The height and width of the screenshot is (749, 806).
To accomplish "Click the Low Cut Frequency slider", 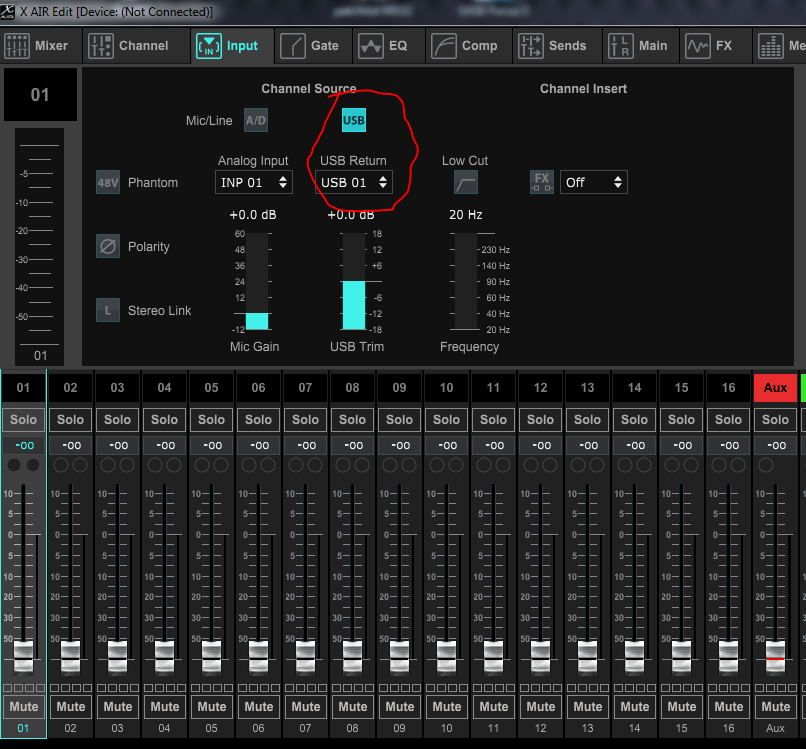I will click(x=466, y=281).
